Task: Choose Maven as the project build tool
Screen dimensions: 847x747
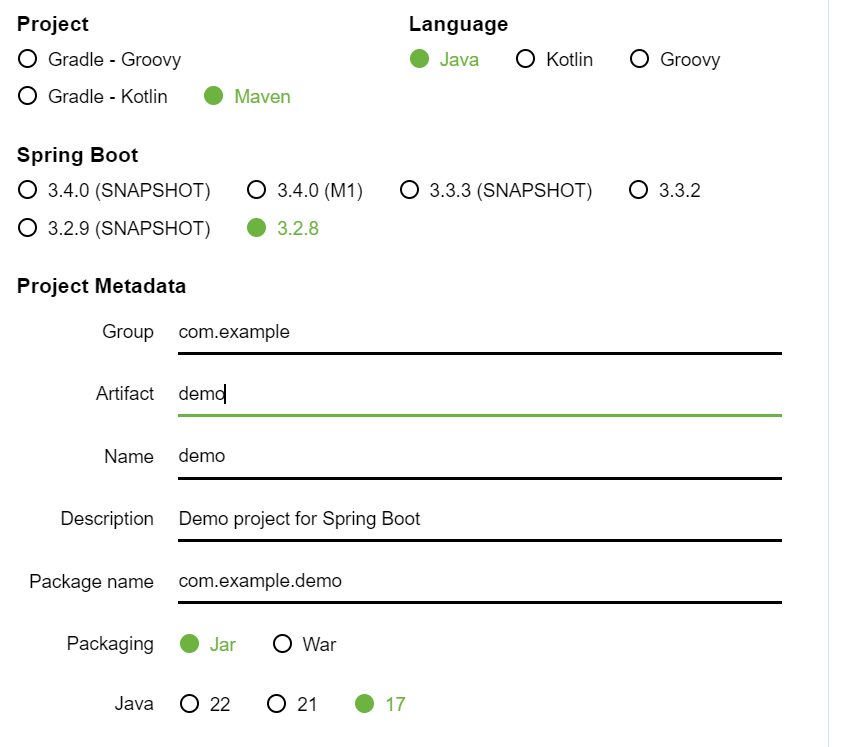Action: [x=213, y=96]
